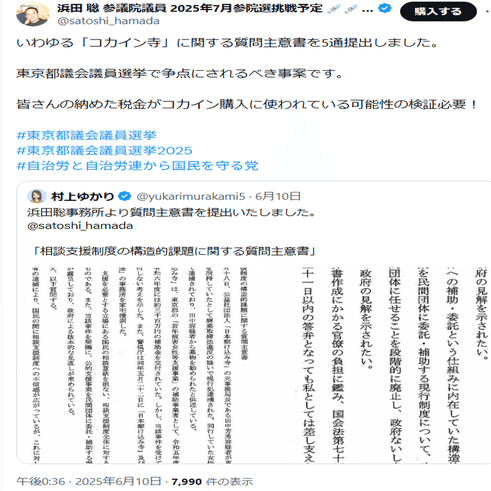Click the blue verified badge beside Hamada's name
491x491 pixels.
tap(386, 8)
